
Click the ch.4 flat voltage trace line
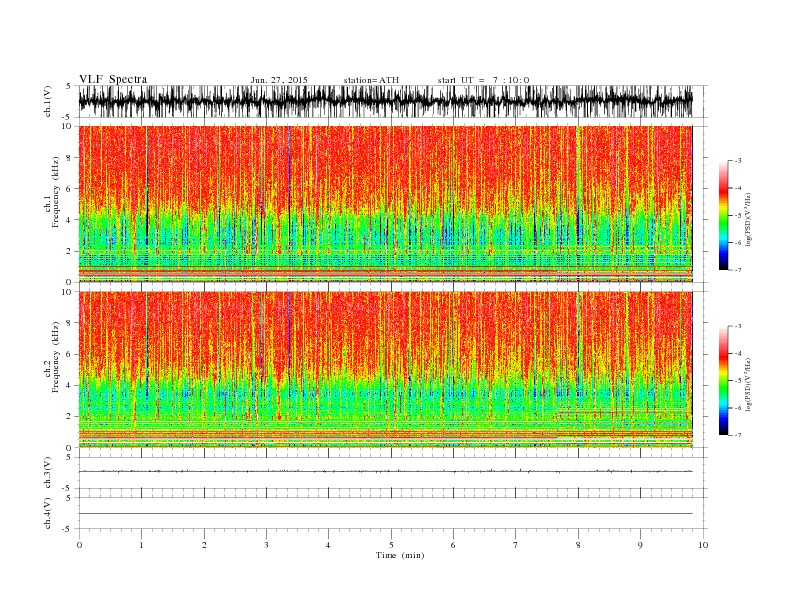coord(386,514)
